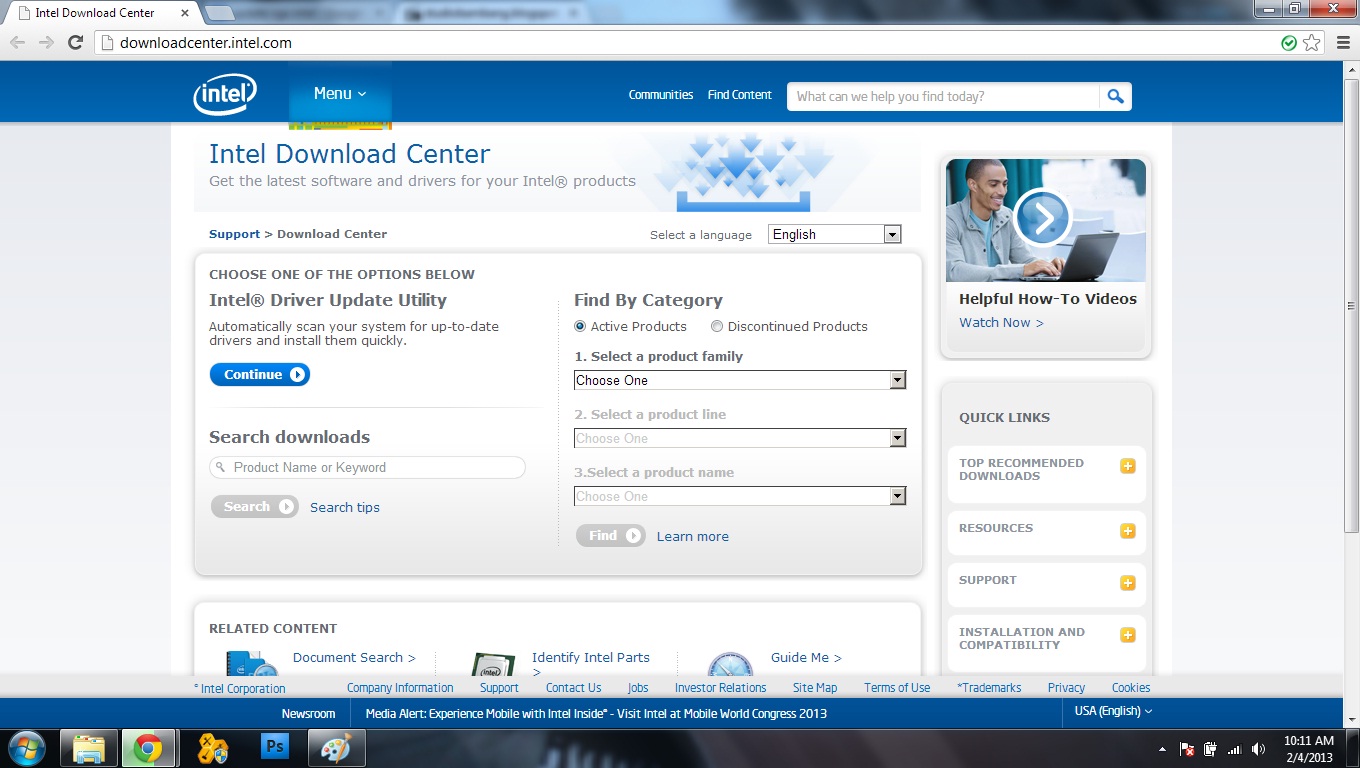Click the Intel logo in header

(x=225, y=95)
